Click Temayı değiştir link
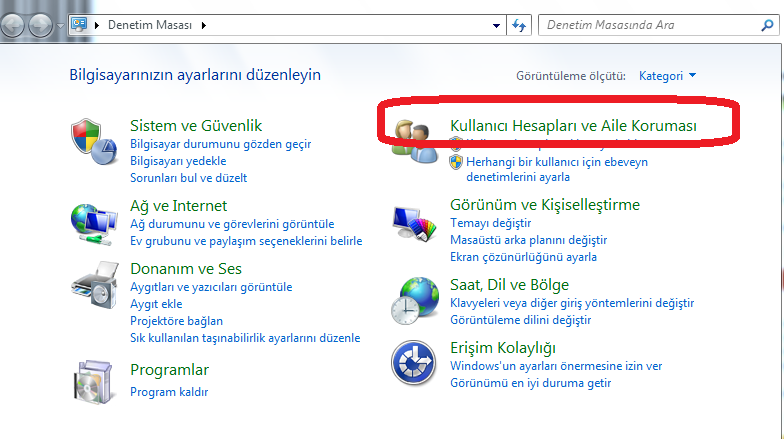Image resolution: width=784 pixels, height=439 pixels. [x=490, y=223]
